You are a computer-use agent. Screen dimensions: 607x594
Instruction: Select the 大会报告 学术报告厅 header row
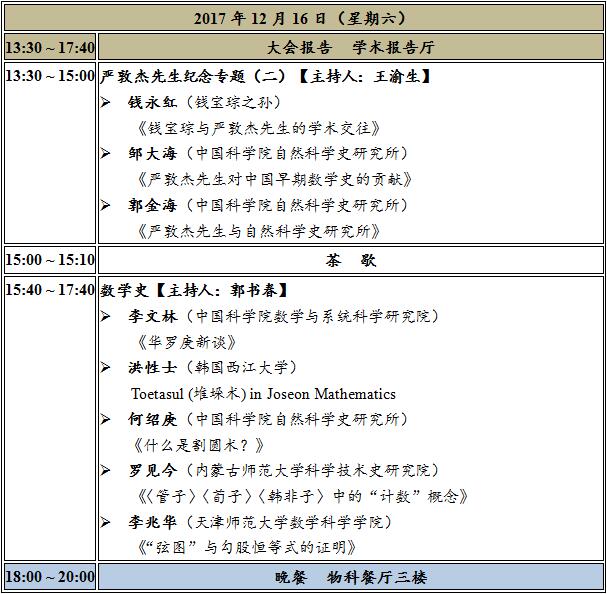350,47
